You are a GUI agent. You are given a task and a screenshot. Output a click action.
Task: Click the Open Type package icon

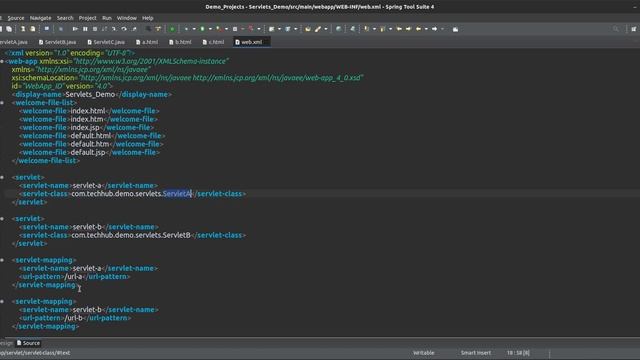click(308, 29)
